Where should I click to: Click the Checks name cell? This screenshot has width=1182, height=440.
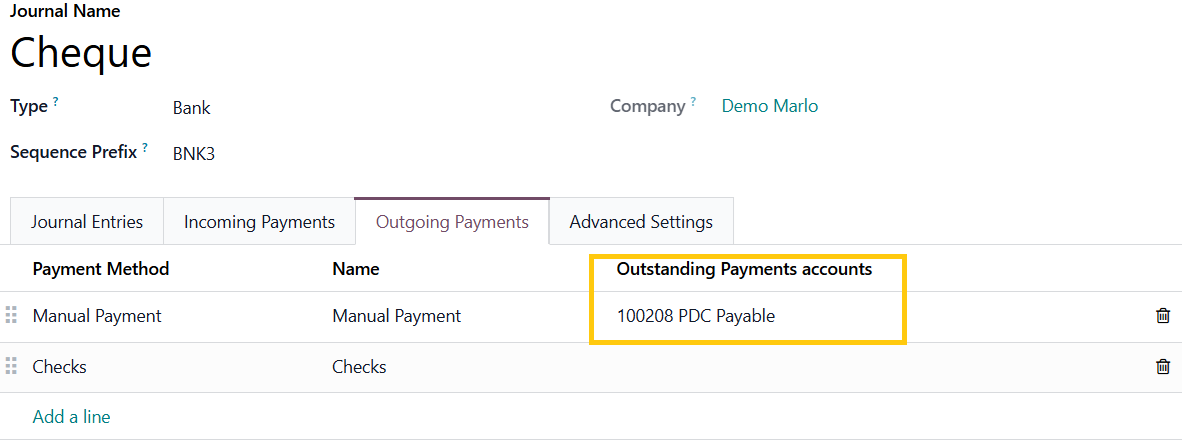click(359, 367)
